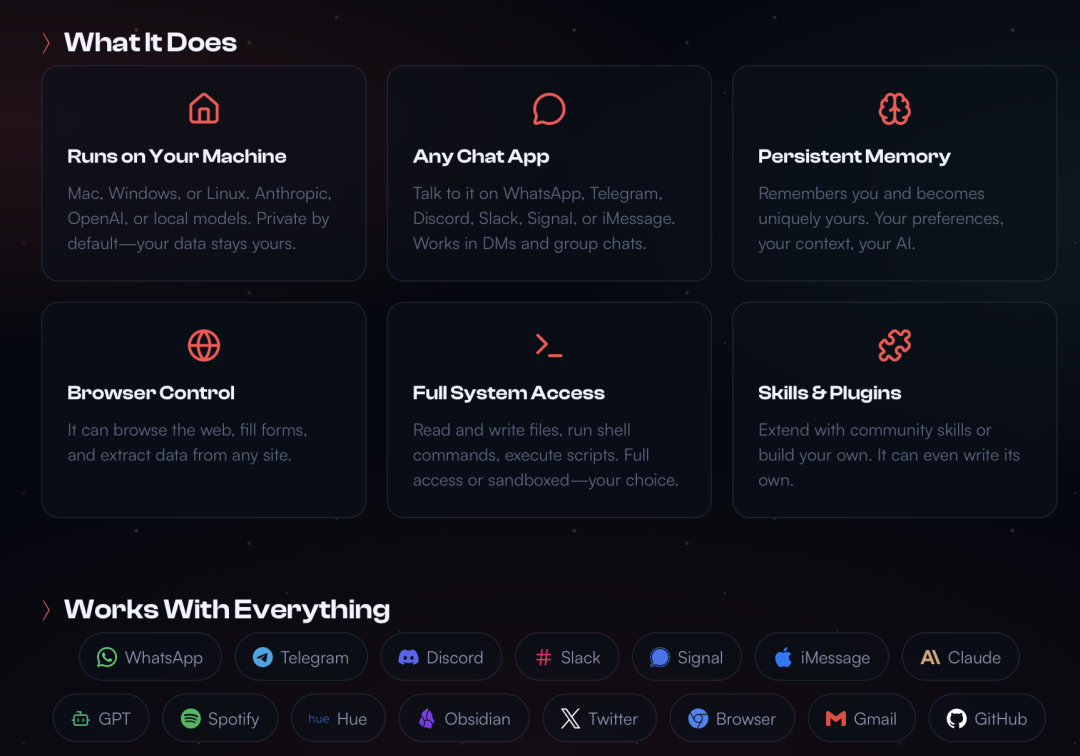Click the terminal prompt icon for Full System Access
This screenshot has width=1080, height=756.
tap(549, 345)
